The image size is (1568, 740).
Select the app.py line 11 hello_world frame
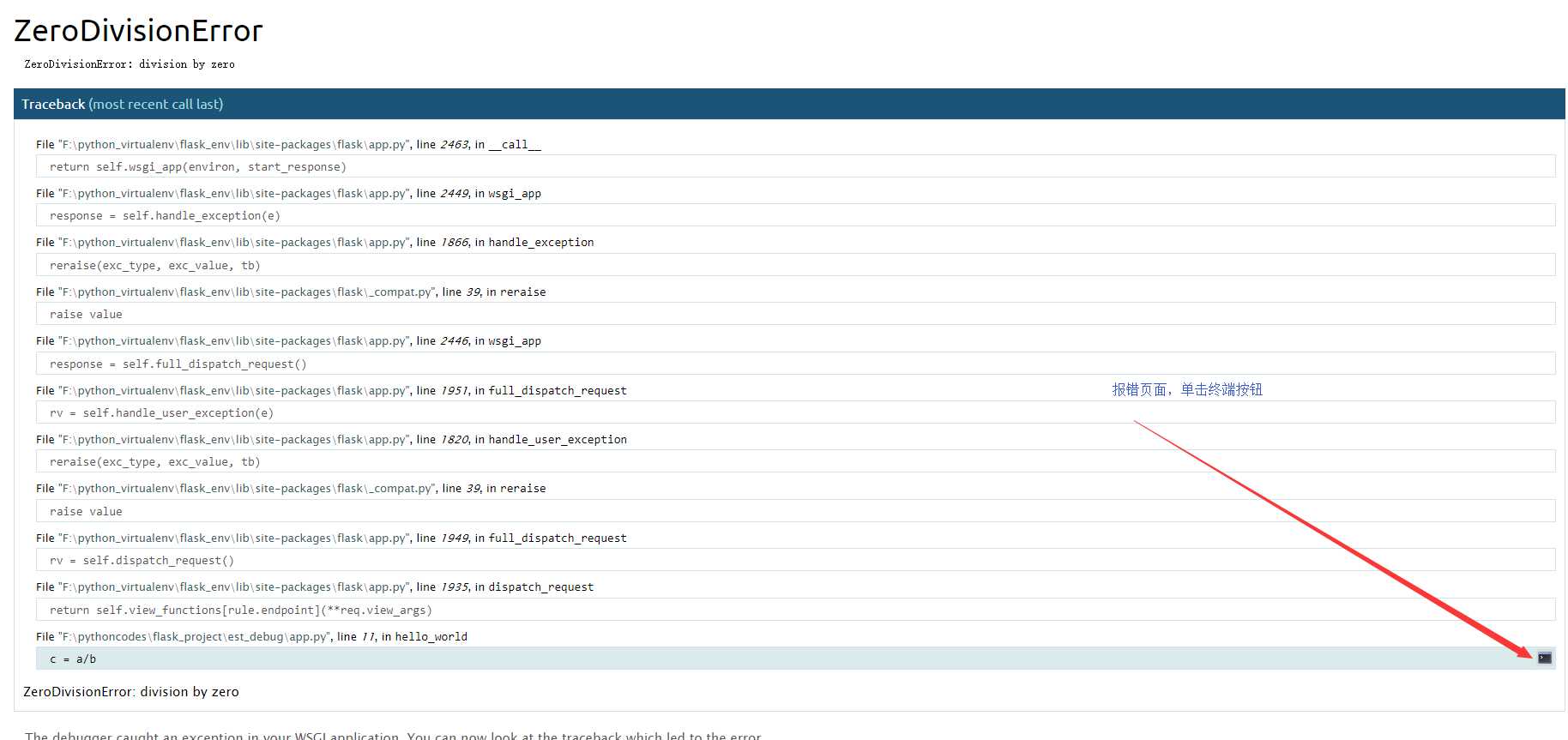click(x=251, y=636)
